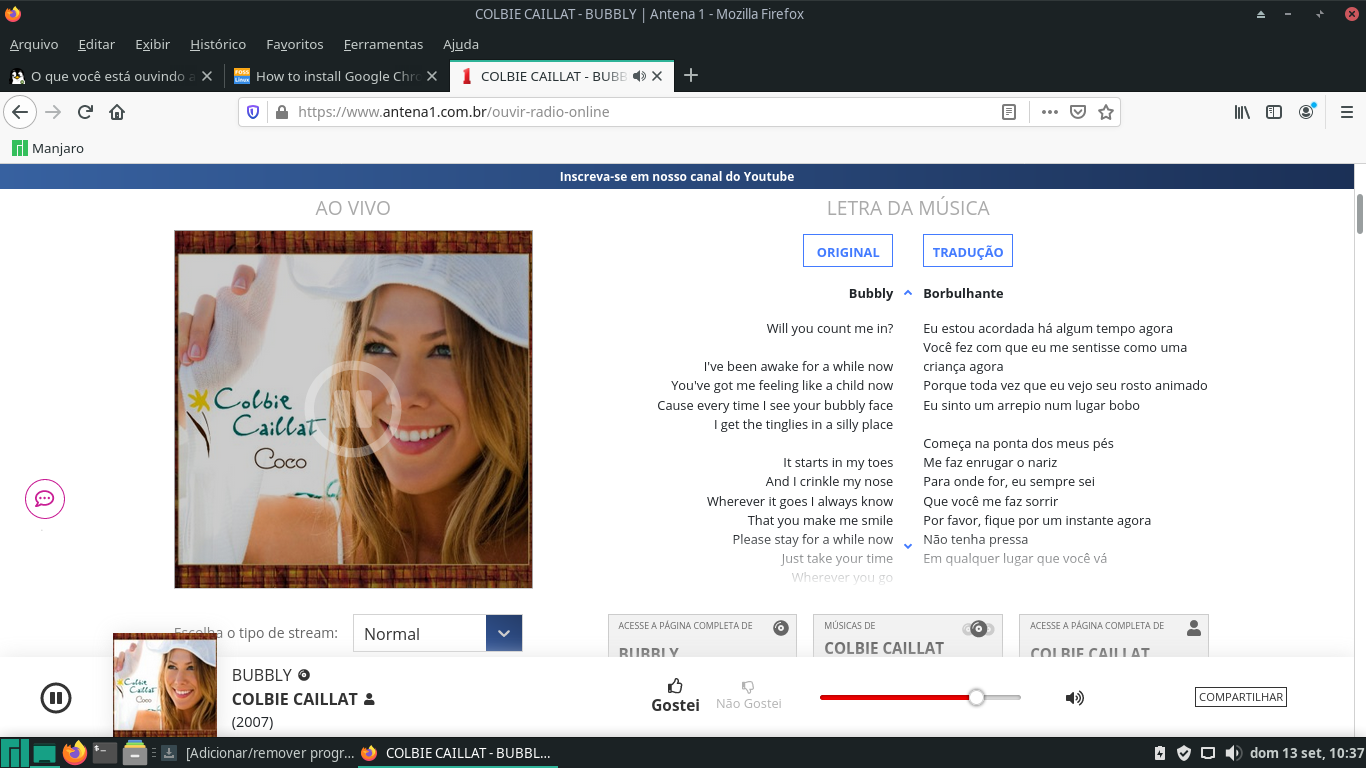Close the 'How to install Google Chrome' tab
Viewport: 1366px width, 768px height.
point(432,76)
